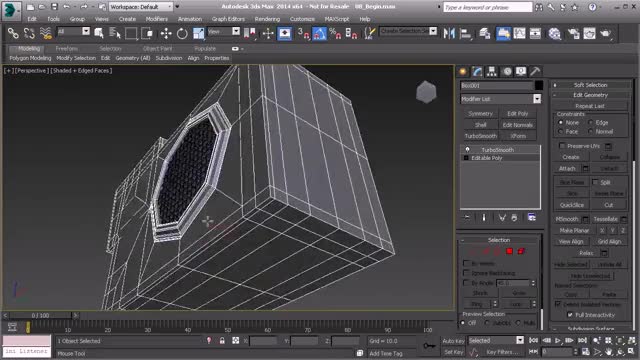Select the Link tool icon
This screenshot has height=360, width=640.
(13, 33)
